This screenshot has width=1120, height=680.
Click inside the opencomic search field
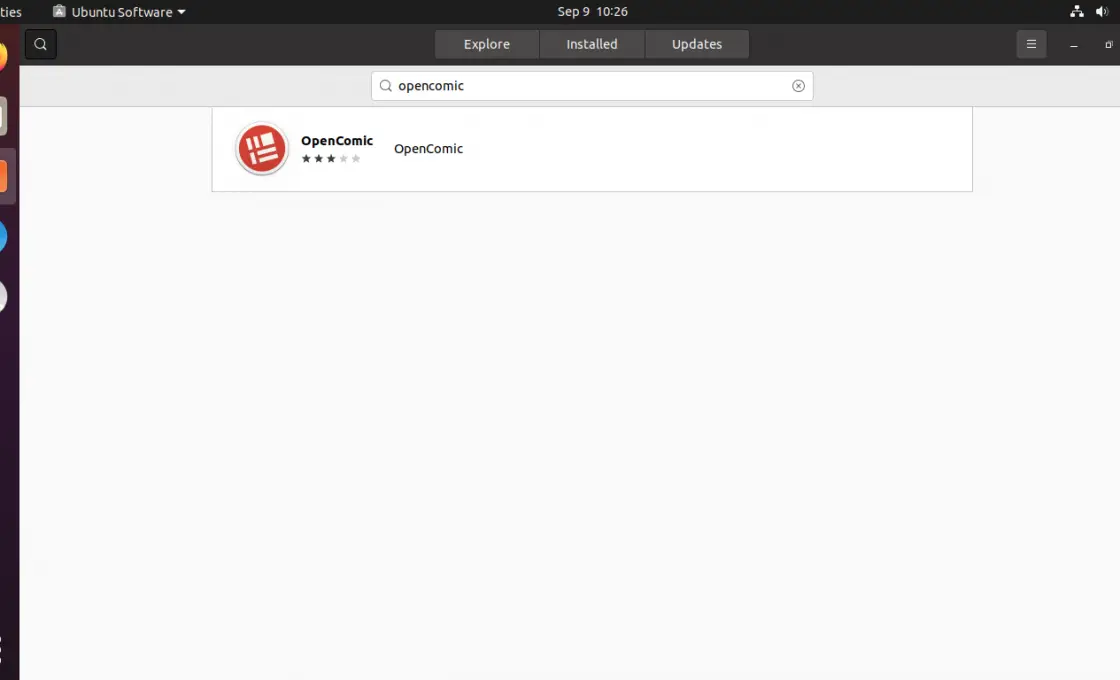point(591,86)
